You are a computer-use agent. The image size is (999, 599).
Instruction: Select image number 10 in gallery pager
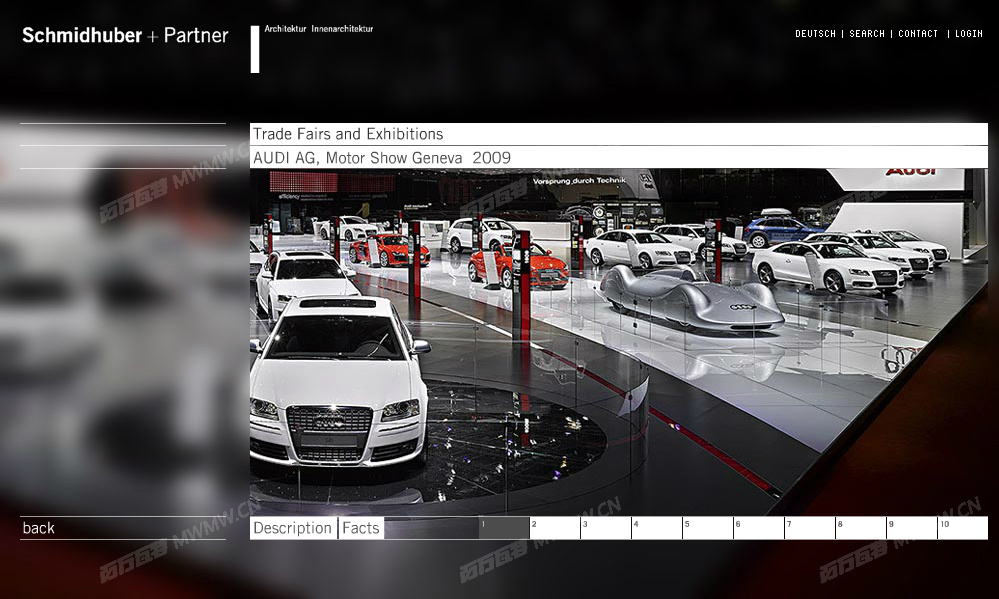tap(963, 528)
